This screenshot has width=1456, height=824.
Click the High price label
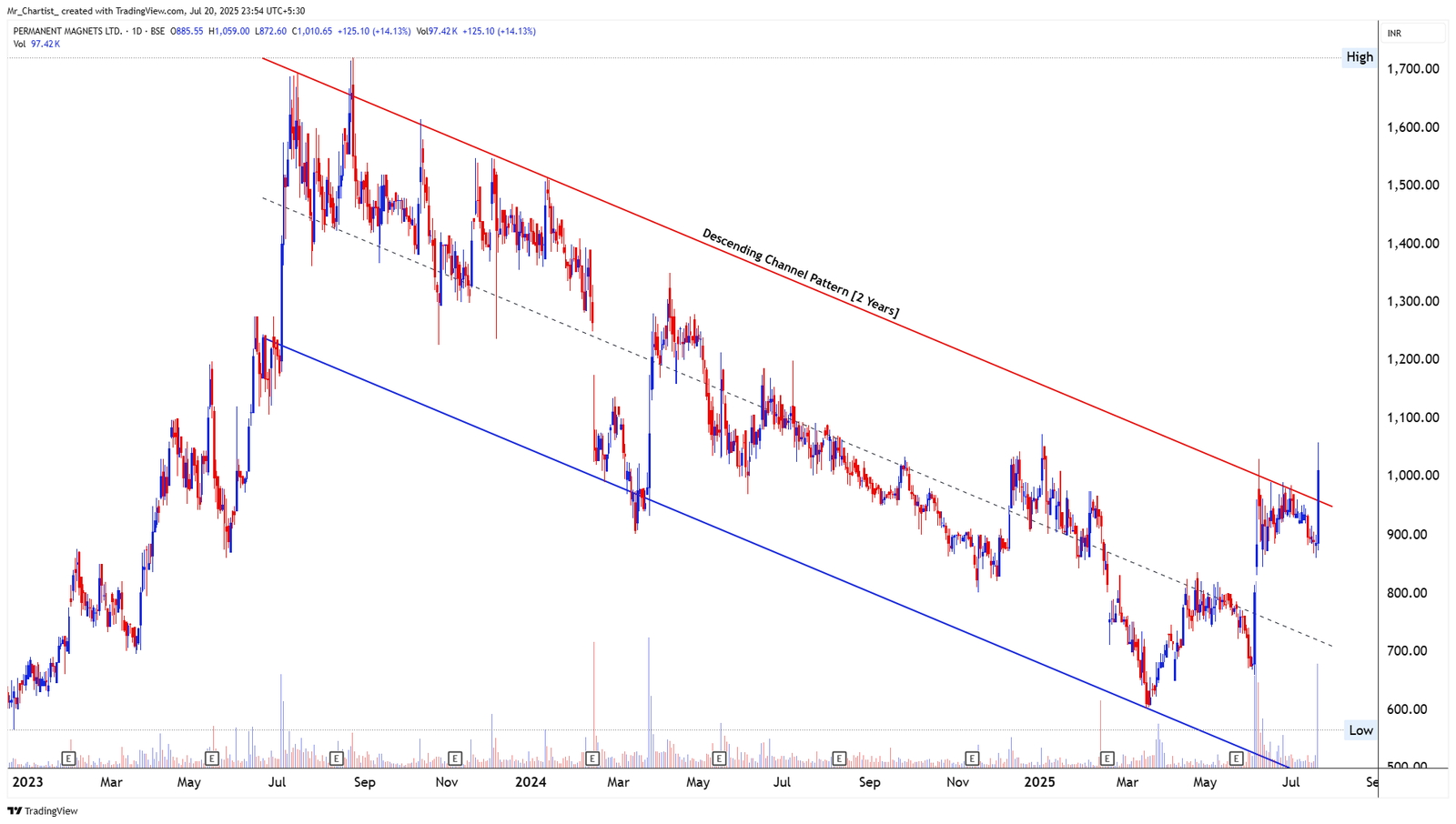coord(1359,57)
